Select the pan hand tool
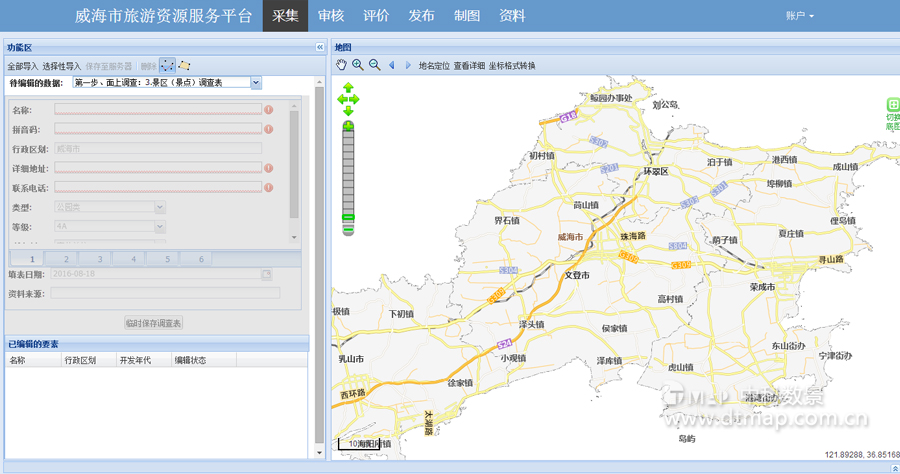 342,65
